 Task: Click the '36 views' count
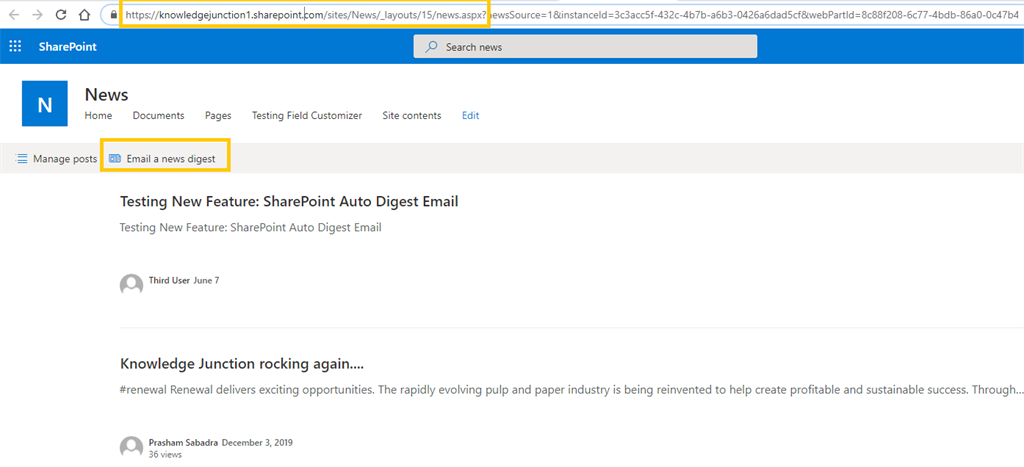[165, 454]
